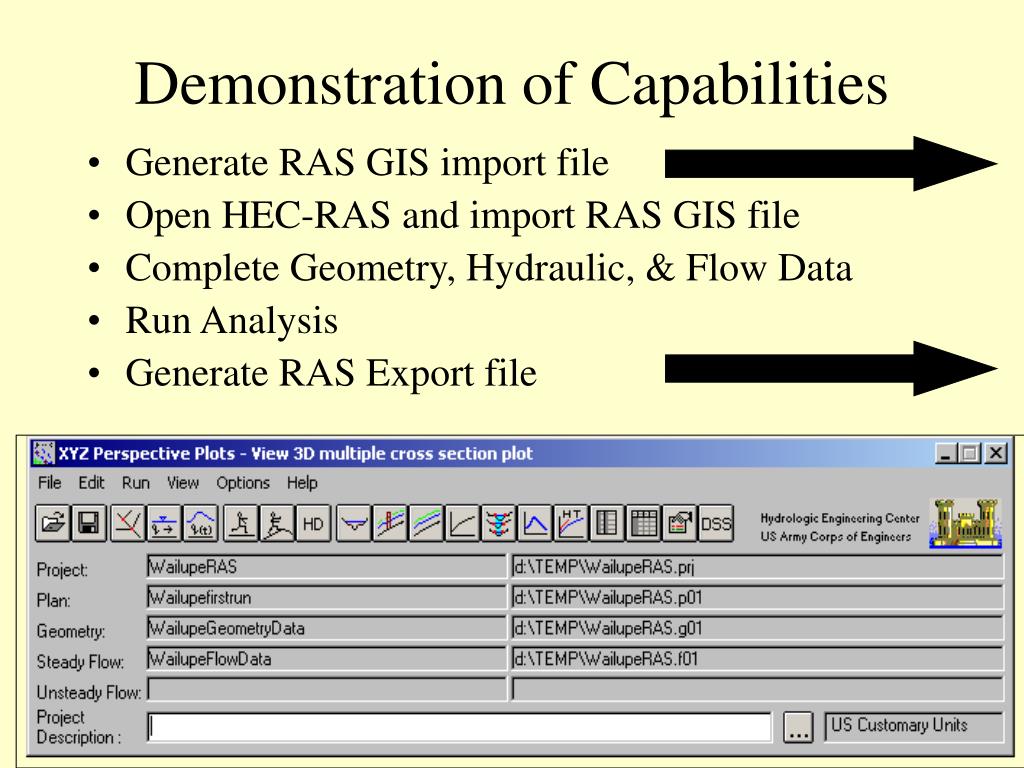View stage and flow hydrographs icon

pos(536,523)
